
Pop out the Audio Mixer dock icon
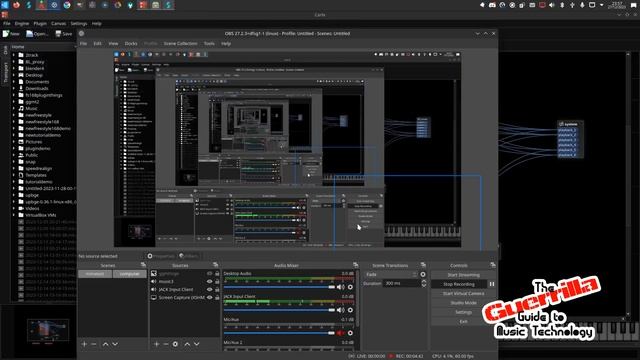pos(356,265)
